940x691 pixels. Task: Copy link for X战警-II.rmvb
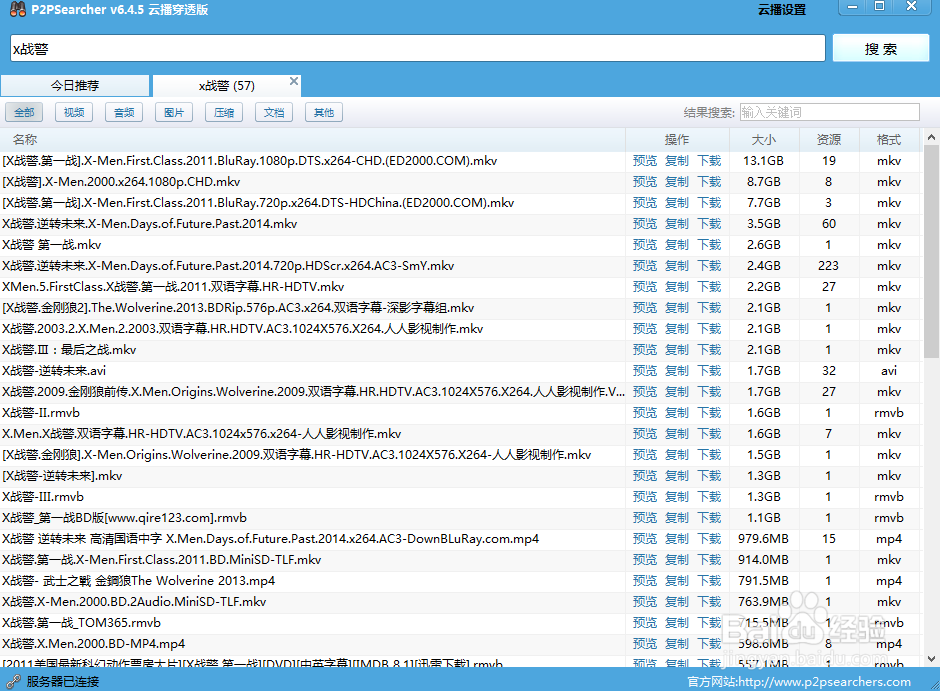(677, 412)
